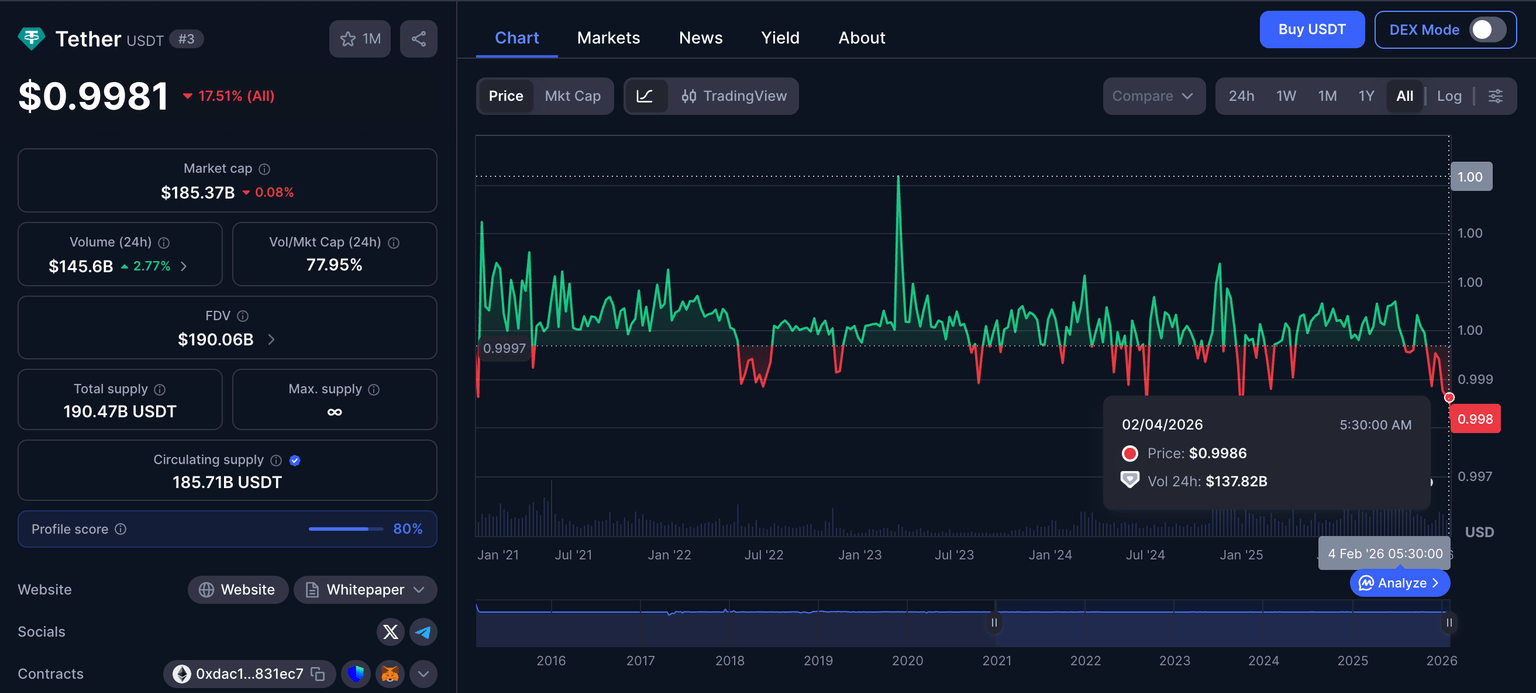Open the Compare dropdown
Image resolution: width=1536 pixels, height=693 pixels.
coord(1153,96)
